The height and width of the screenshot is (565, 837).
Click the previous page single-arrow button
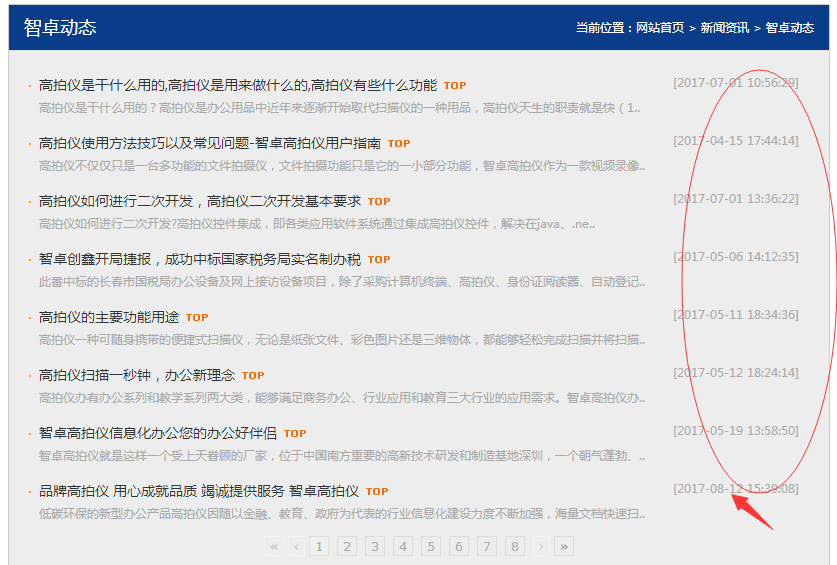pyautogui.click(x=296, y=546)
